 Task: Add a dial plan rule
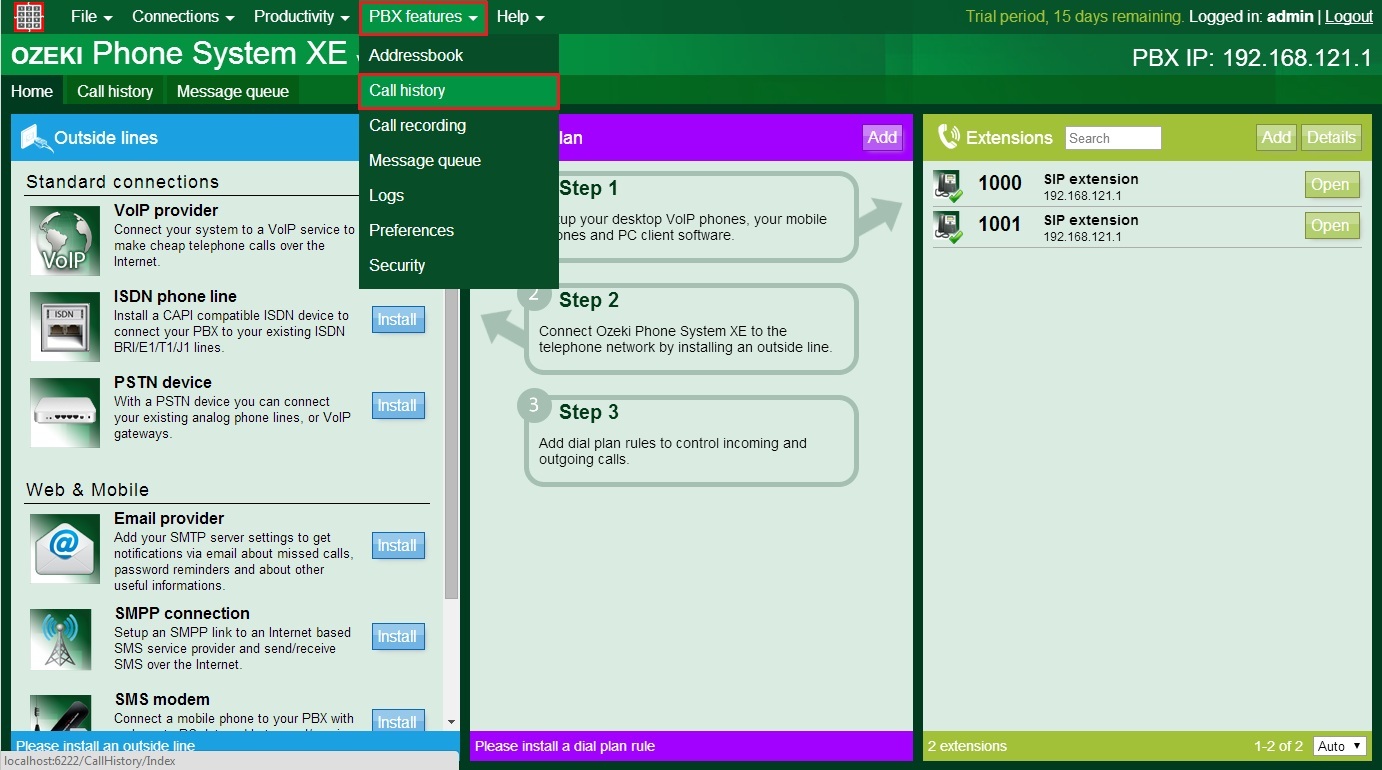click(882, 138)
